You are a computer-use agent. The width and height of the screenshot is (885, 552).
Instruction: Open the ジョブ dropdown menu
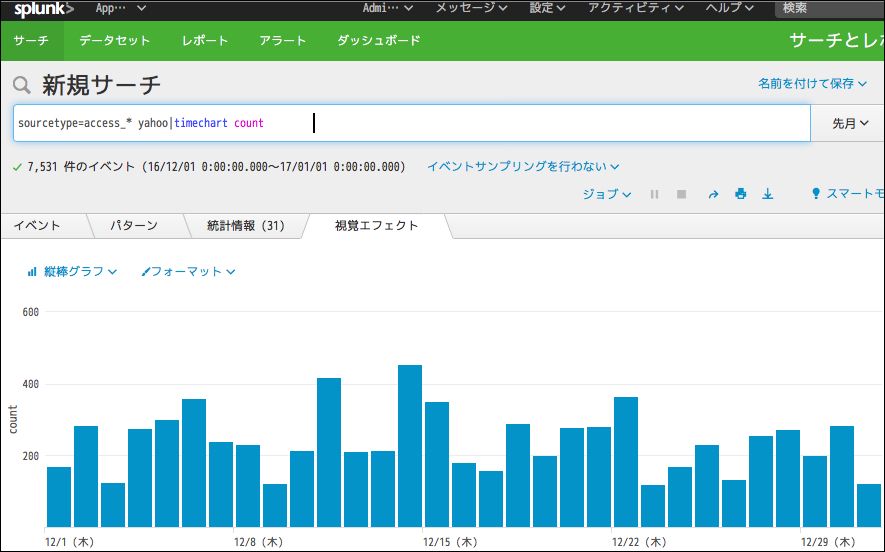pos(606,194)
